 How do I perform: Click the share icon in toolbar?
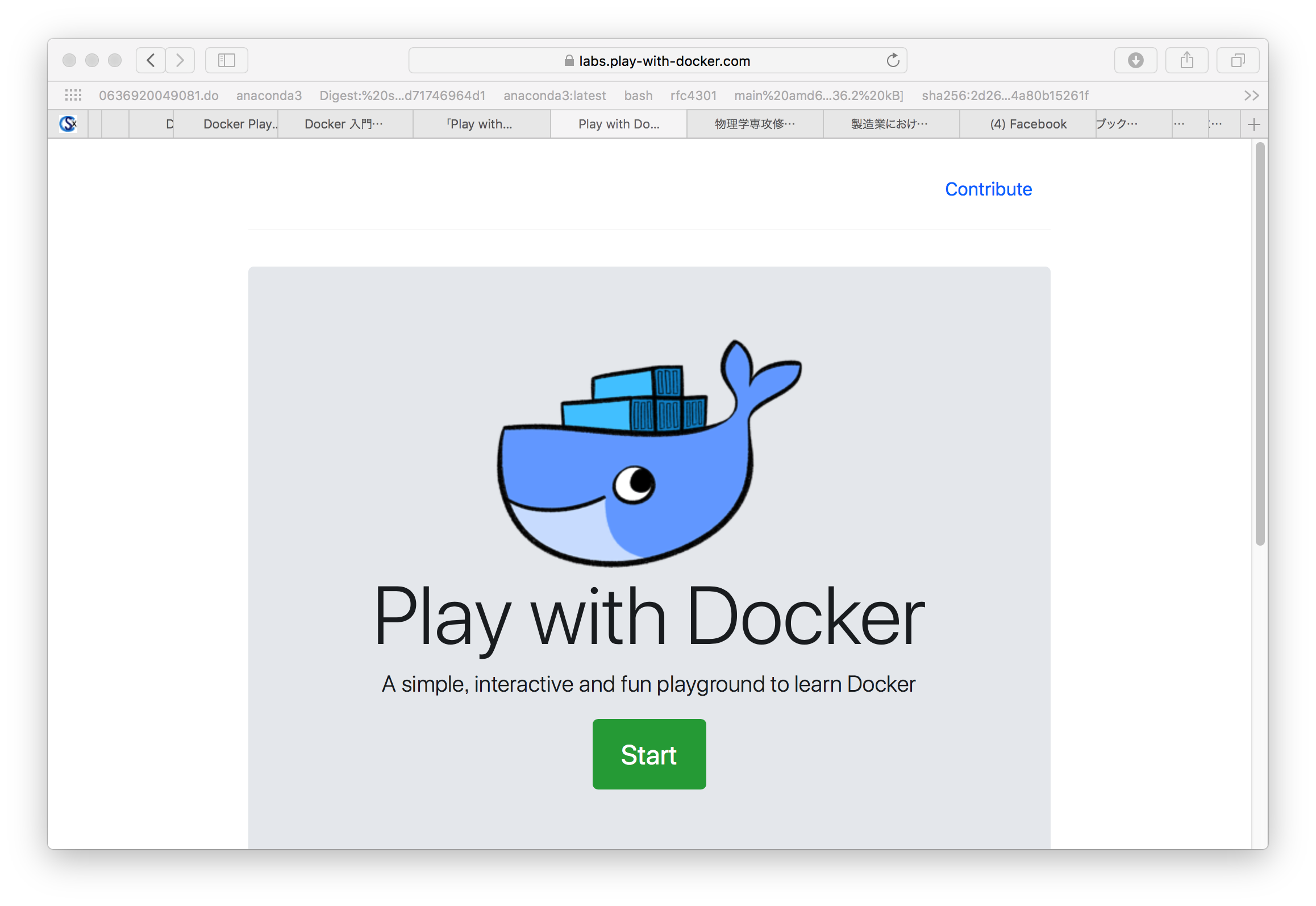coord(1186,60)
